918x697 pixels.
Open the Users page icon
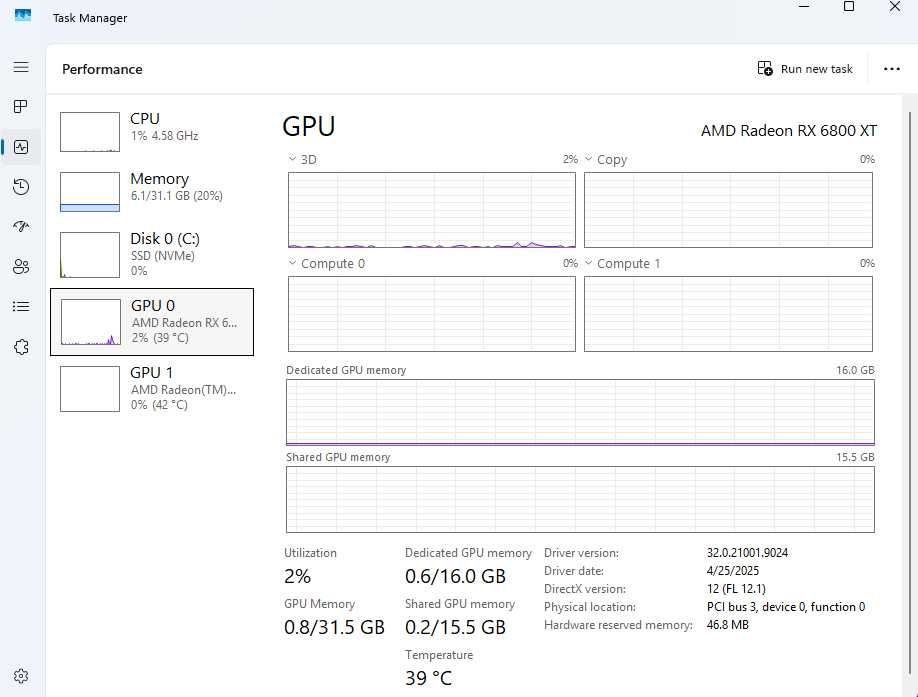point(21,267)
